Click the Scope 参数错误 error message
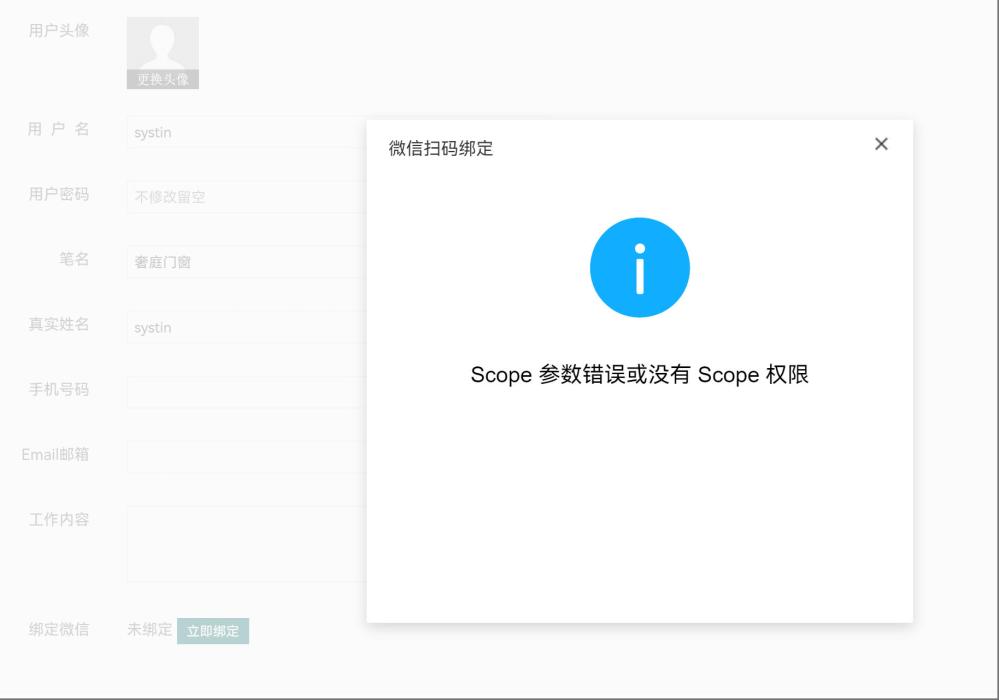Image resolution: width=999 pixels, height=700 pixels. tap(640, 375)
